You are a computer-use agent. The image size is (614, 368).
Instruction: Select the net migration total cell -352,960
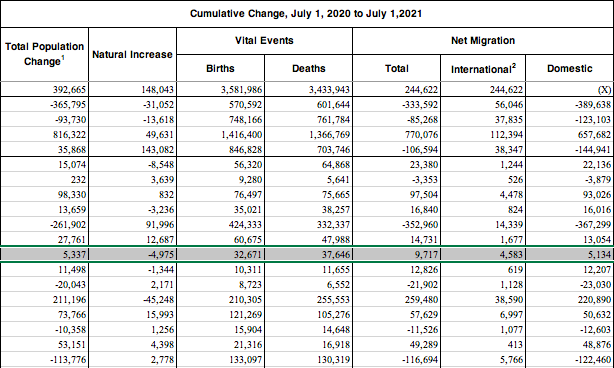tap(397, 225)
